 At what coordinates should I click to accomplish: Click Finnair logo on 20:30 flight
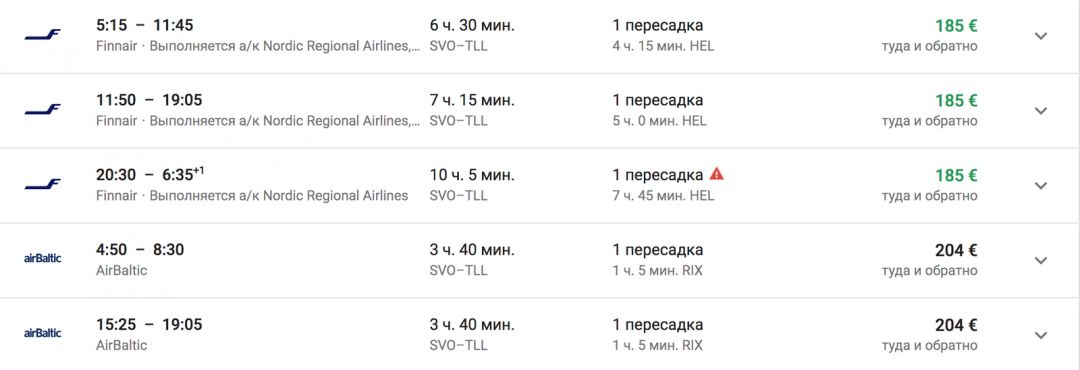(x=43, y=185)
